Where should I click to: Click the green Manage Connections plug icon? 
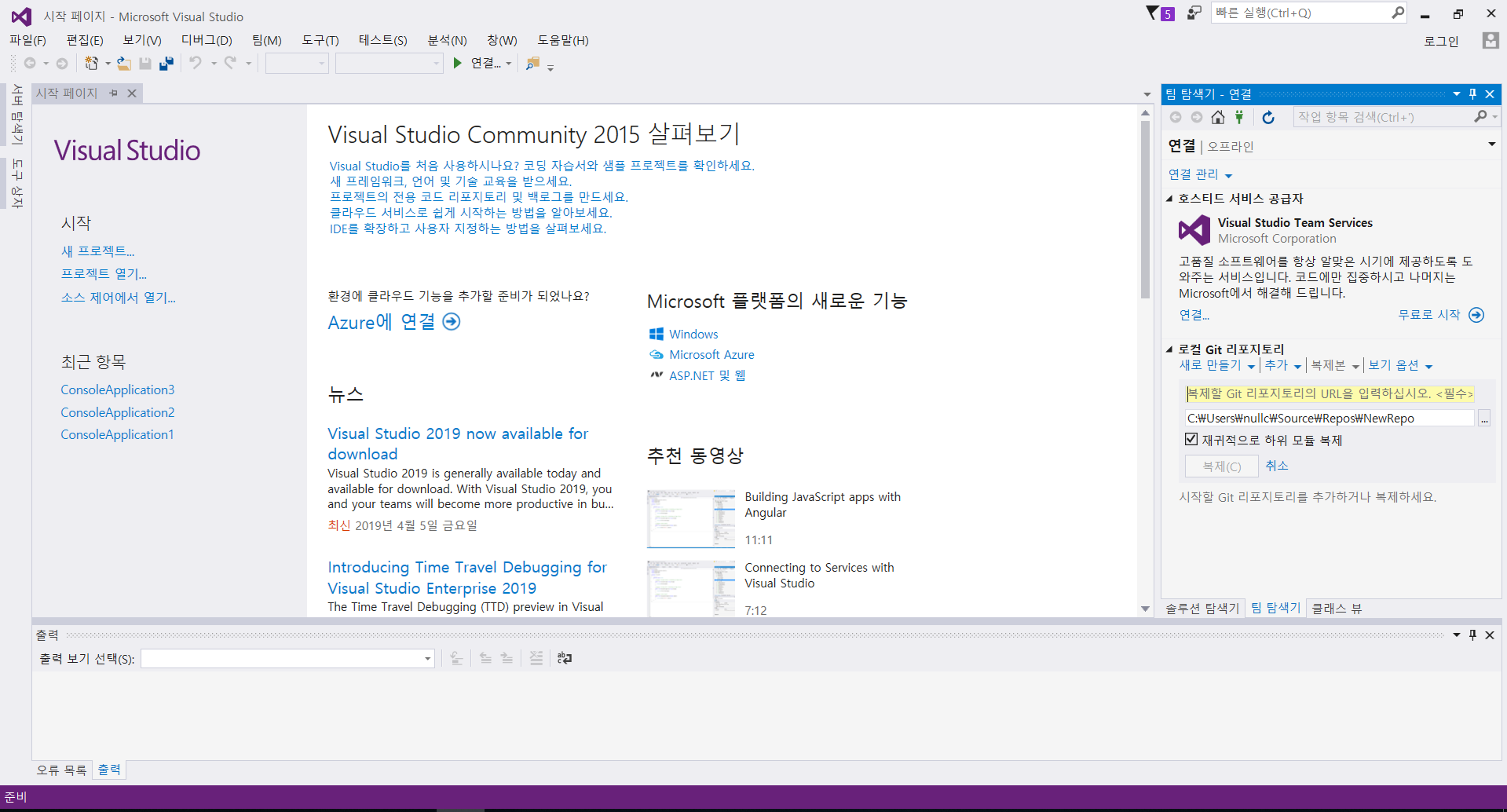pyautogui.click(x=1239, y=117)
